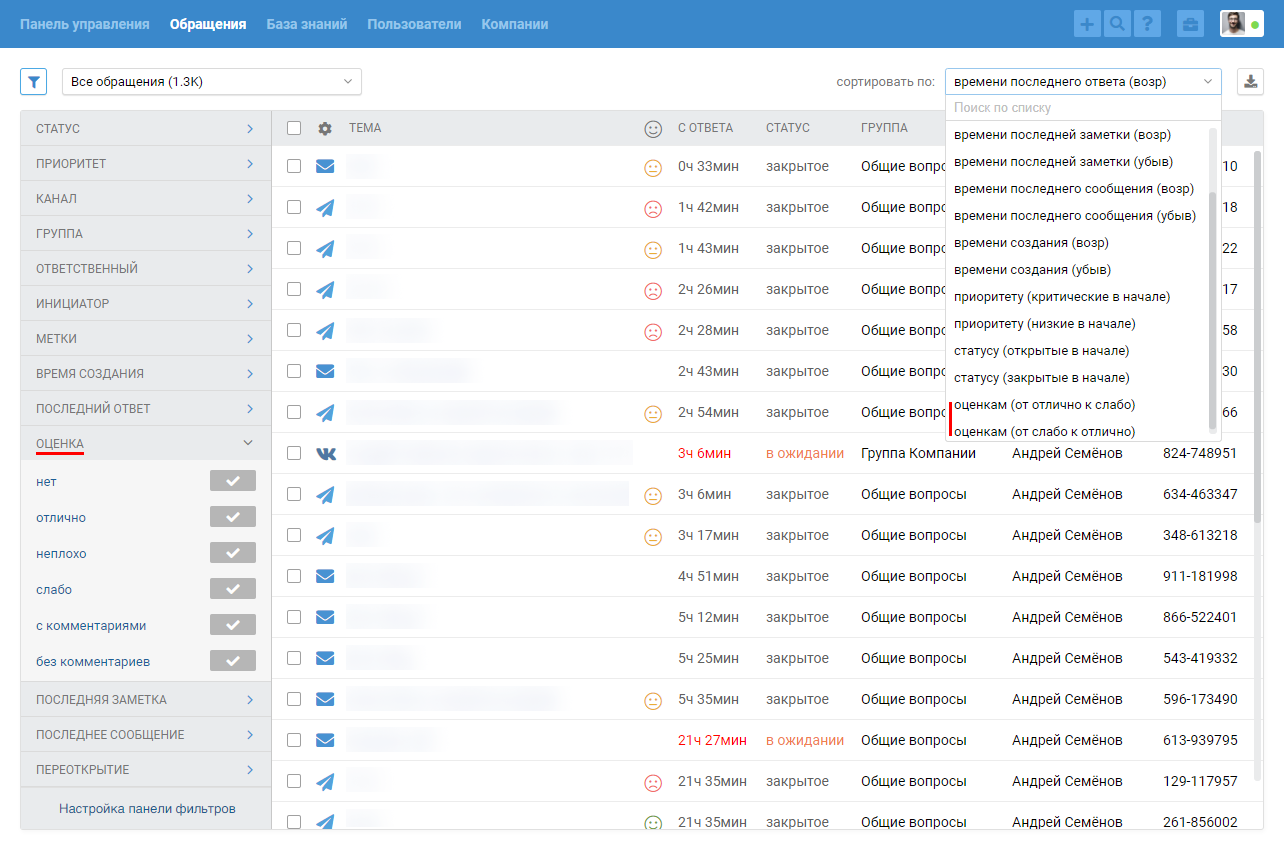Screen dimensions: 1284x851
Task: Select sort 'оценкам (от отлично к слабо)'
Action: click(x=1044, y=405)
